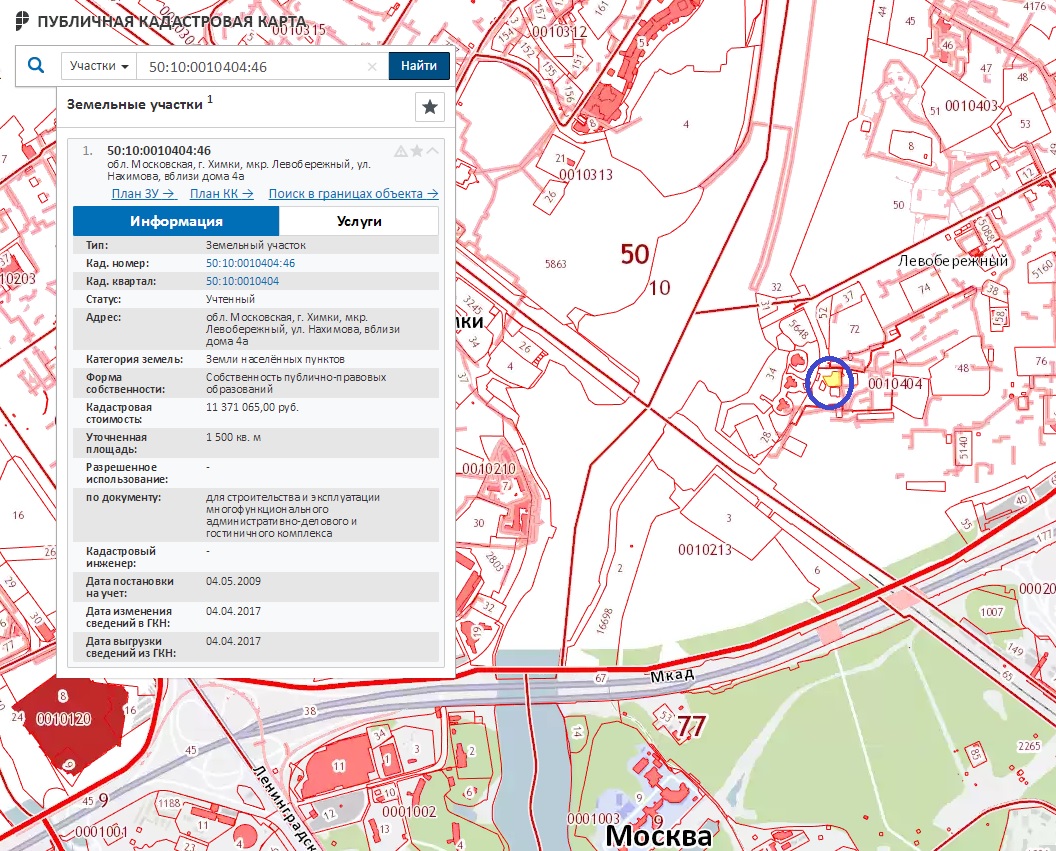Open cadastral number link 50:10:0010404:46
Screen dimensions: 1056x851
(250, 263)
